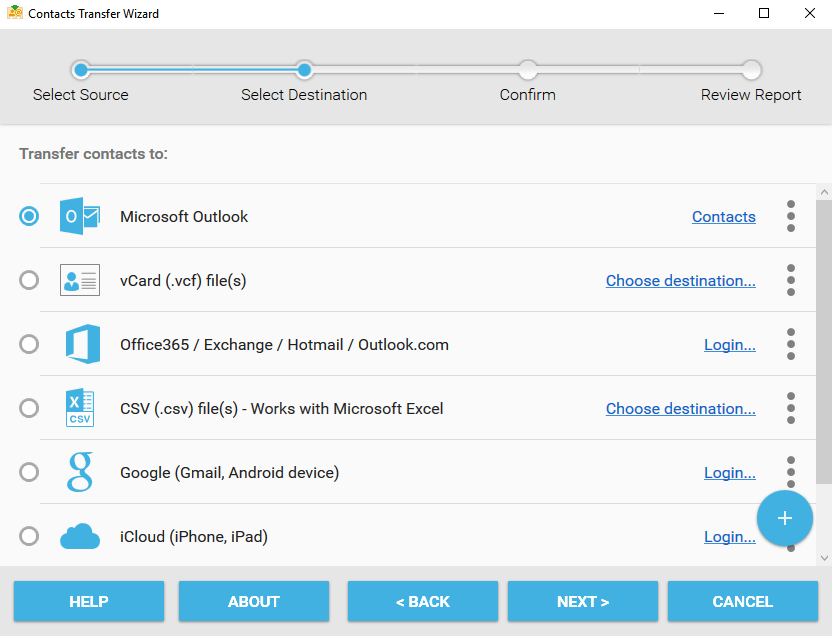Click the Review Report progress dot

[751, 69]
